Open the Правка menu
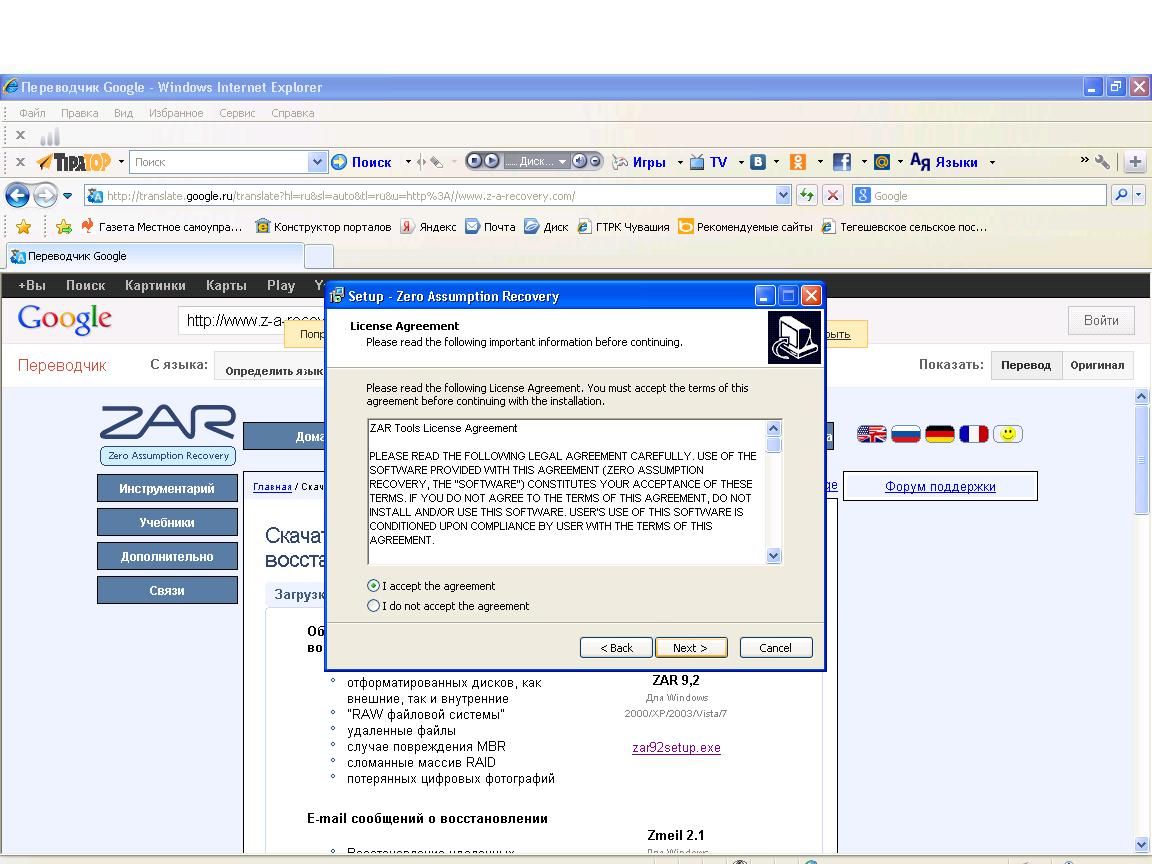Image resolution: width=1152 pixels, height=864 pixels. coord(79,113)
